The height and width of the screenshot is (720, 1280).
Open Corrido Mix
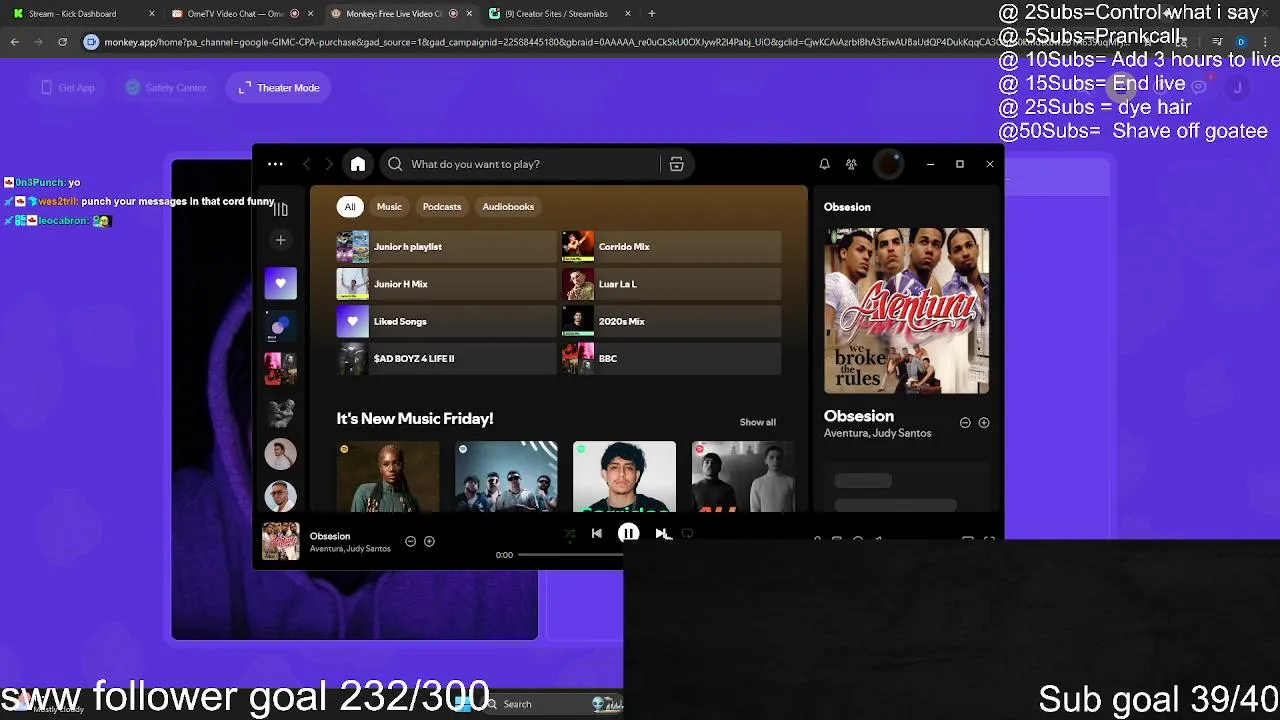coord(671,247)
